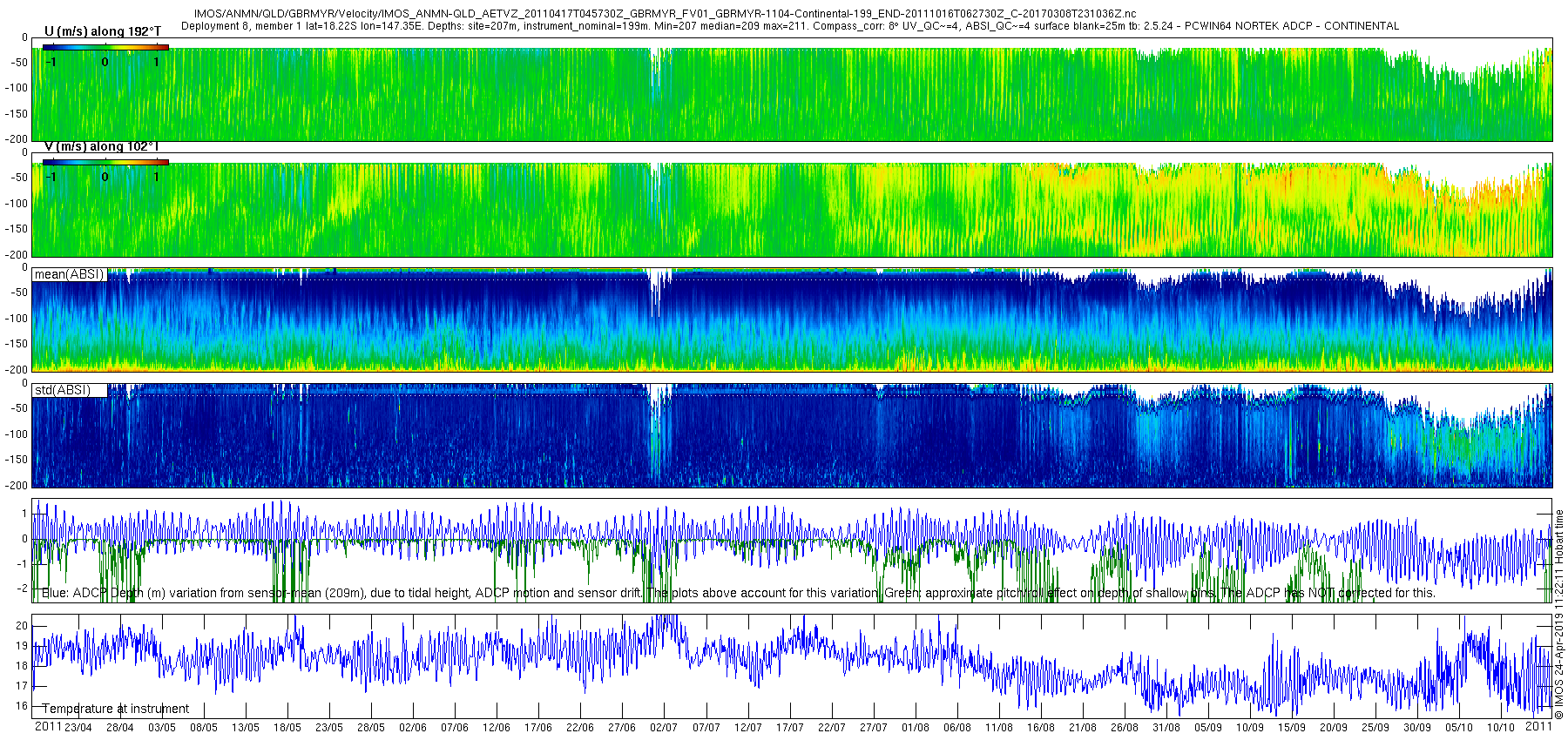Image resolution: width=1568 pixels, height=740 pixels.
Task: Click the 2011 year label at bottom right
Action: coord(1539,726)
